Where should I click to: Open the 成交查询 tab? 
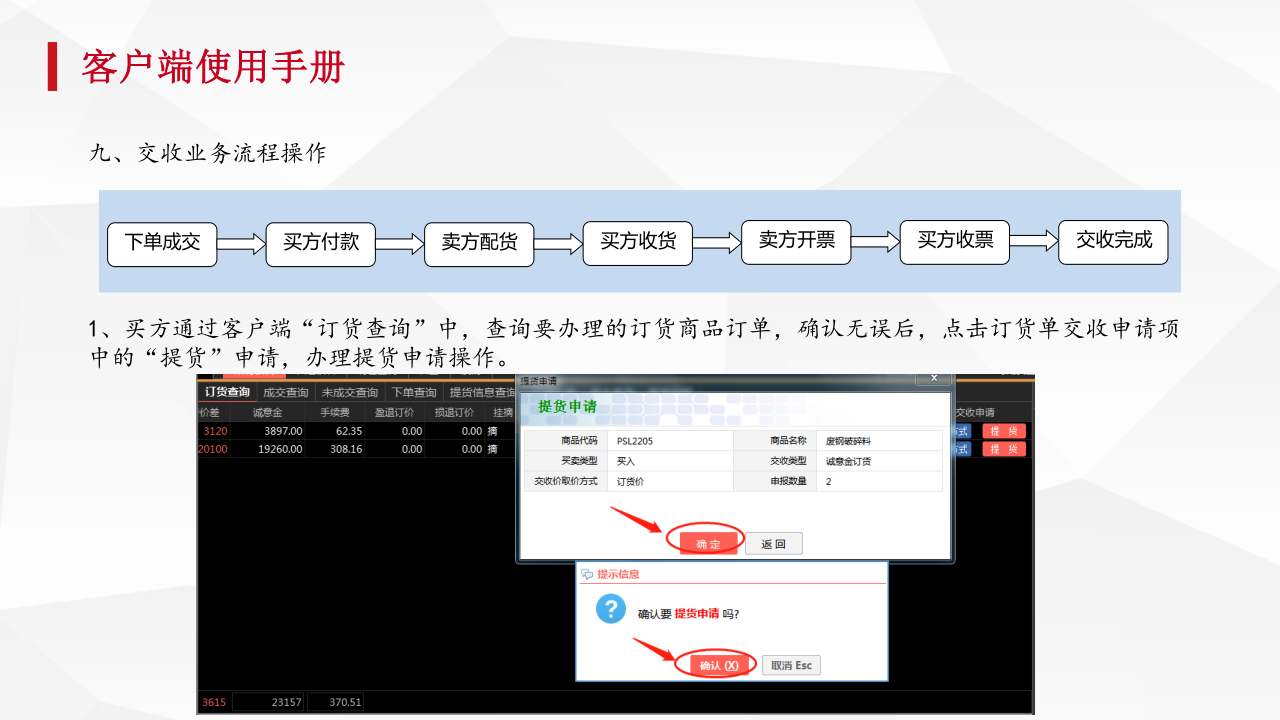click(285, 392)
